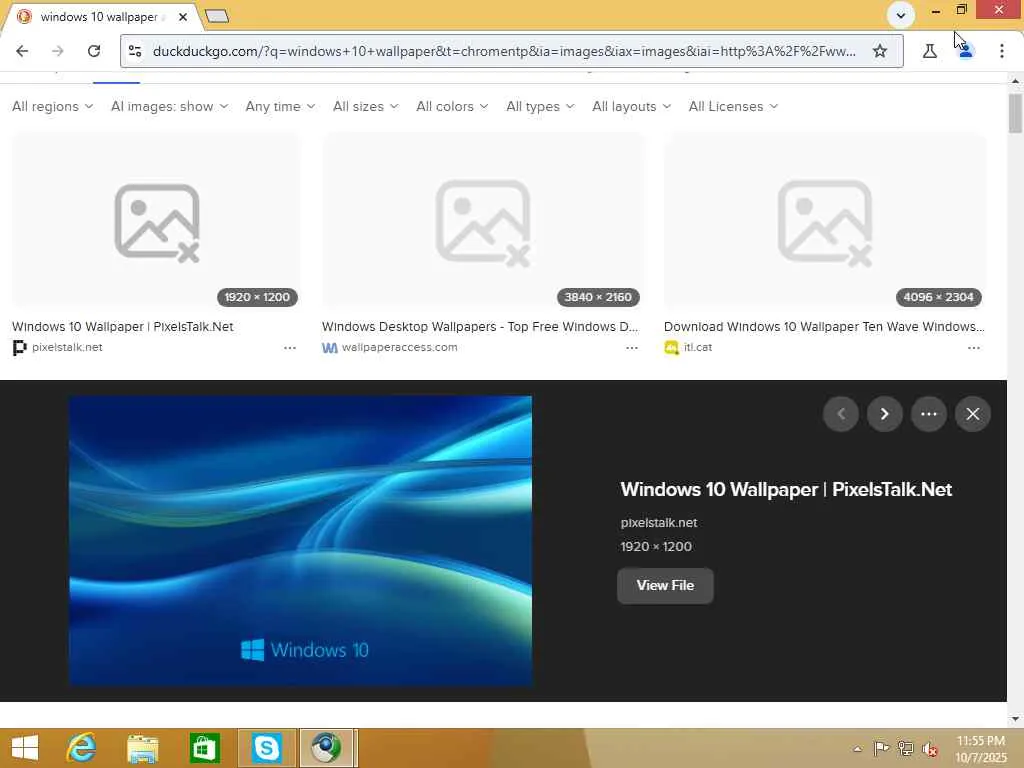
Task: Open more options for the pixelstalk.net result
Action: pos(290,348)
